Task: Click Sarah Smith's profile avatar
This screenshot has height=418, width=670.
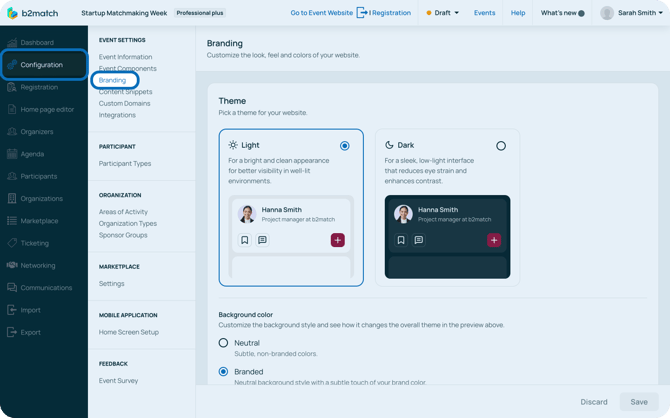Action: [x=607, y=13]
